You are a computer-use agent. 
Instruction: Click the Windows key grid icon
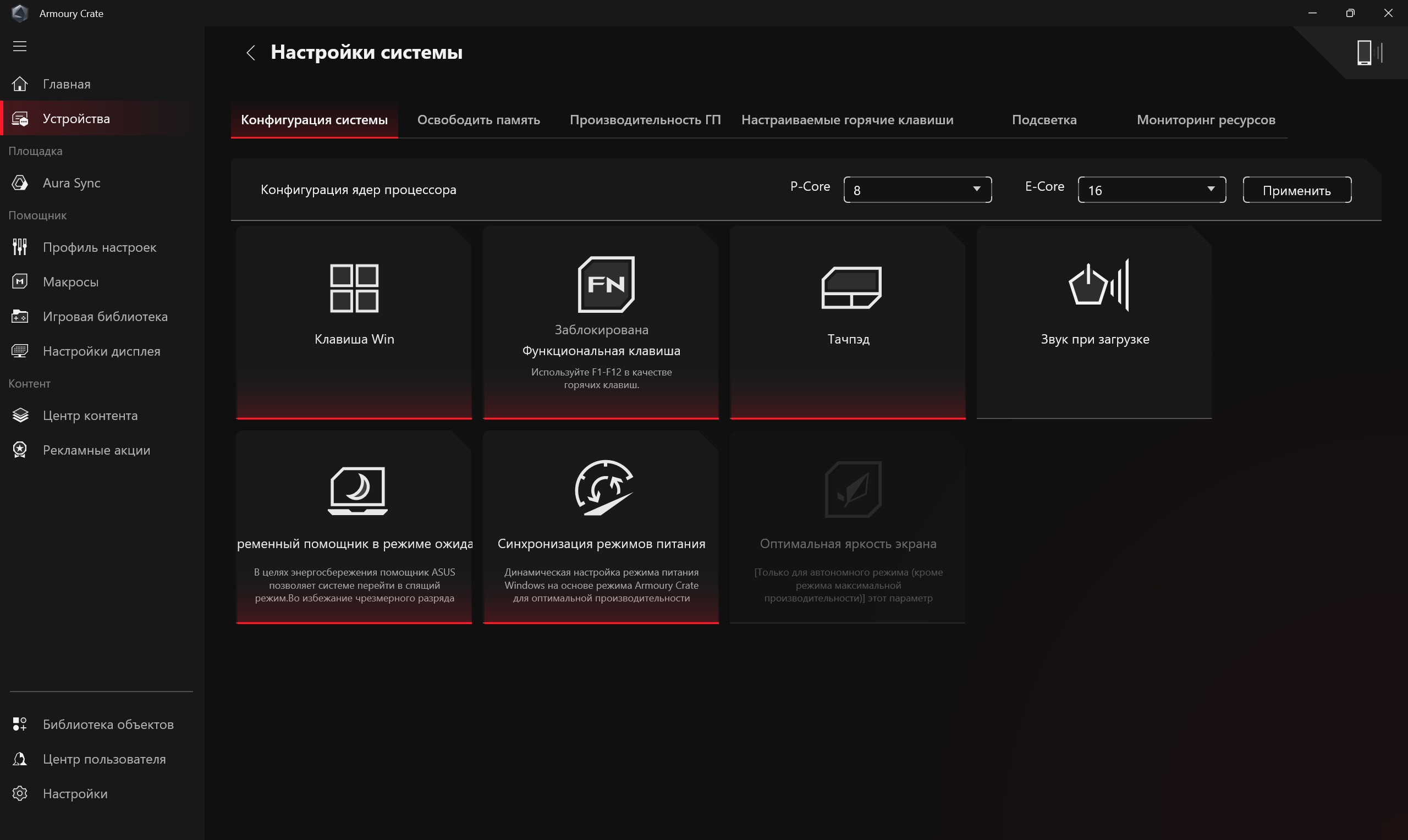coord(354,288)
